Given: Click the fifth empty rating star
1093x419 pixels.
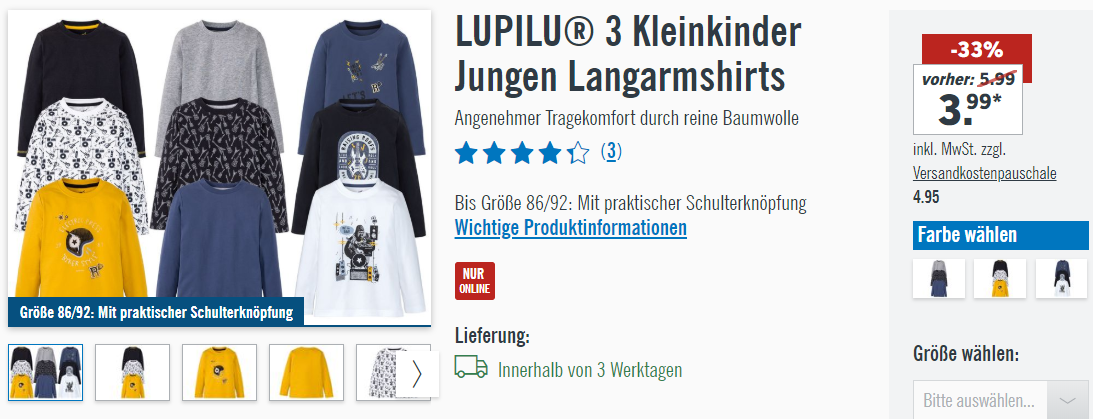Looking at the screenshot, I should (578, 153).
